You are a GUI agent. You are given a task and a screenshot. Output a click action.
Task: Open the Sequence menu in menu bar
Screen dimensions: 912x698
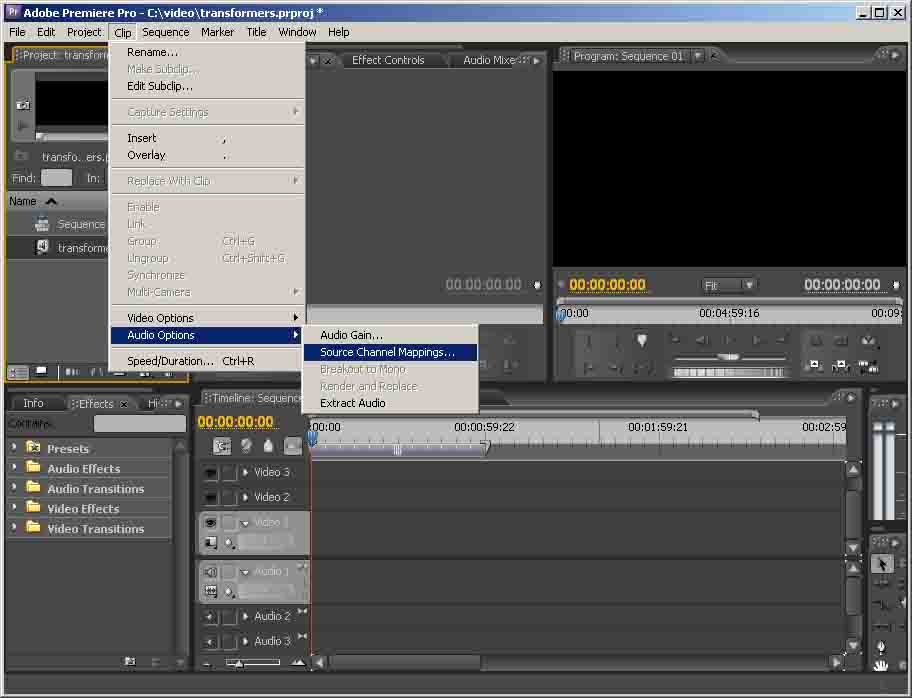(x=166, y=32)
